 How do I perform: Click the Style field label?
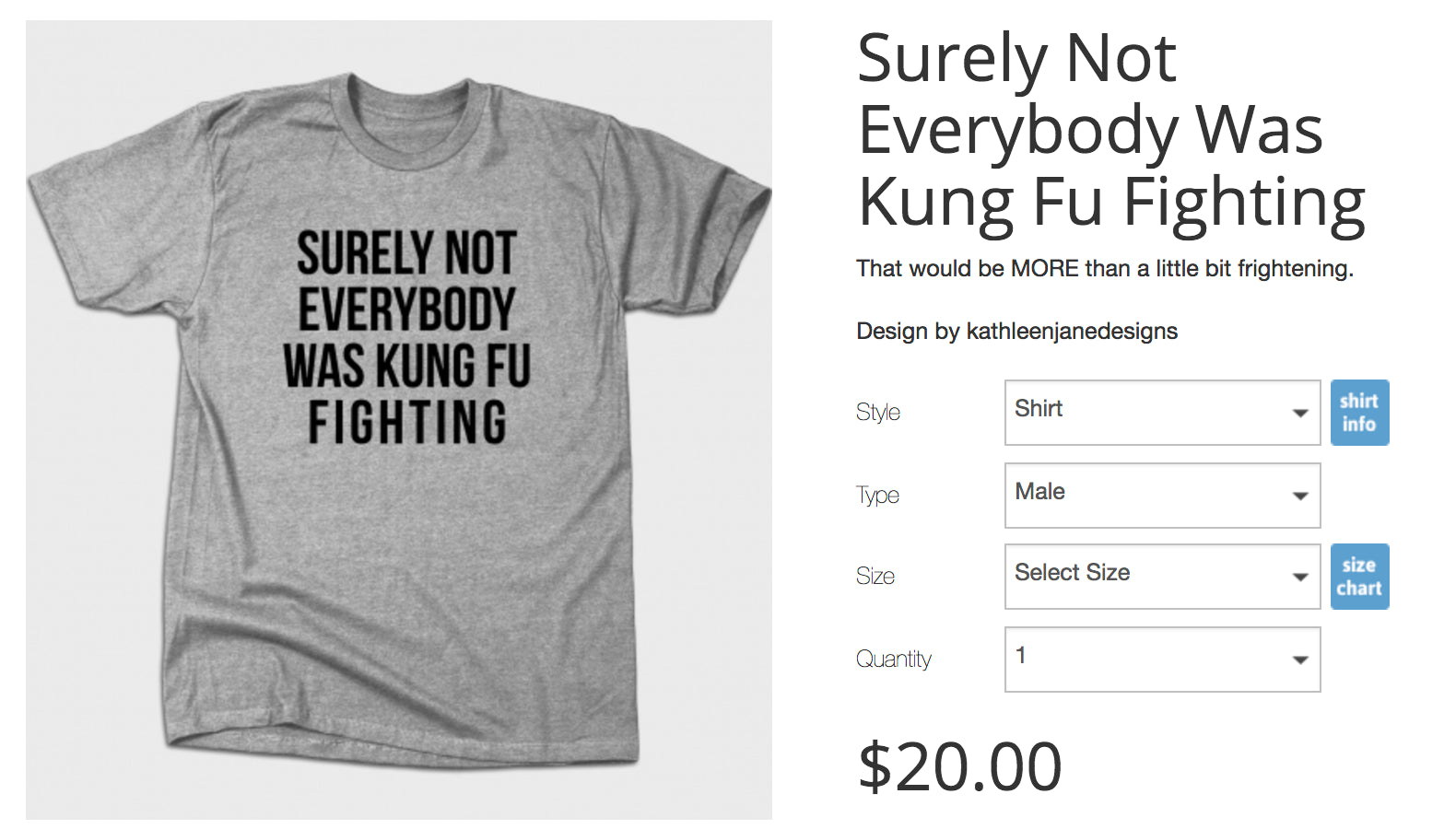(x=877, y=413)
